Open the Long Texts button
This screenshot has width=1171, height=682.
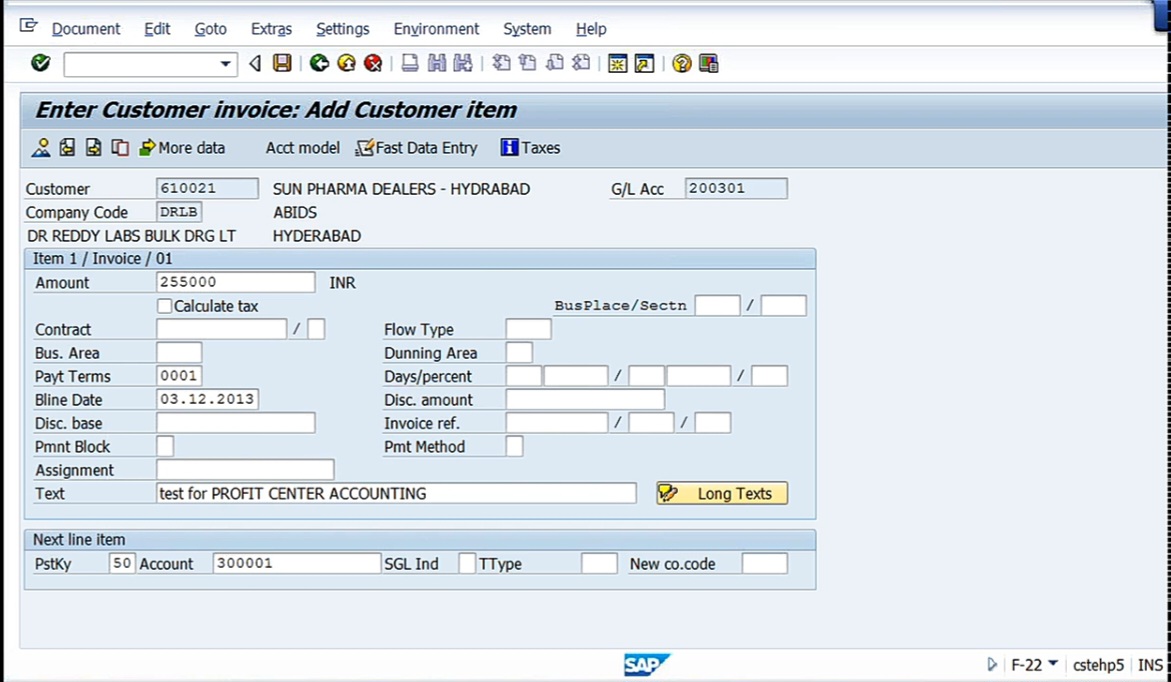722,493
